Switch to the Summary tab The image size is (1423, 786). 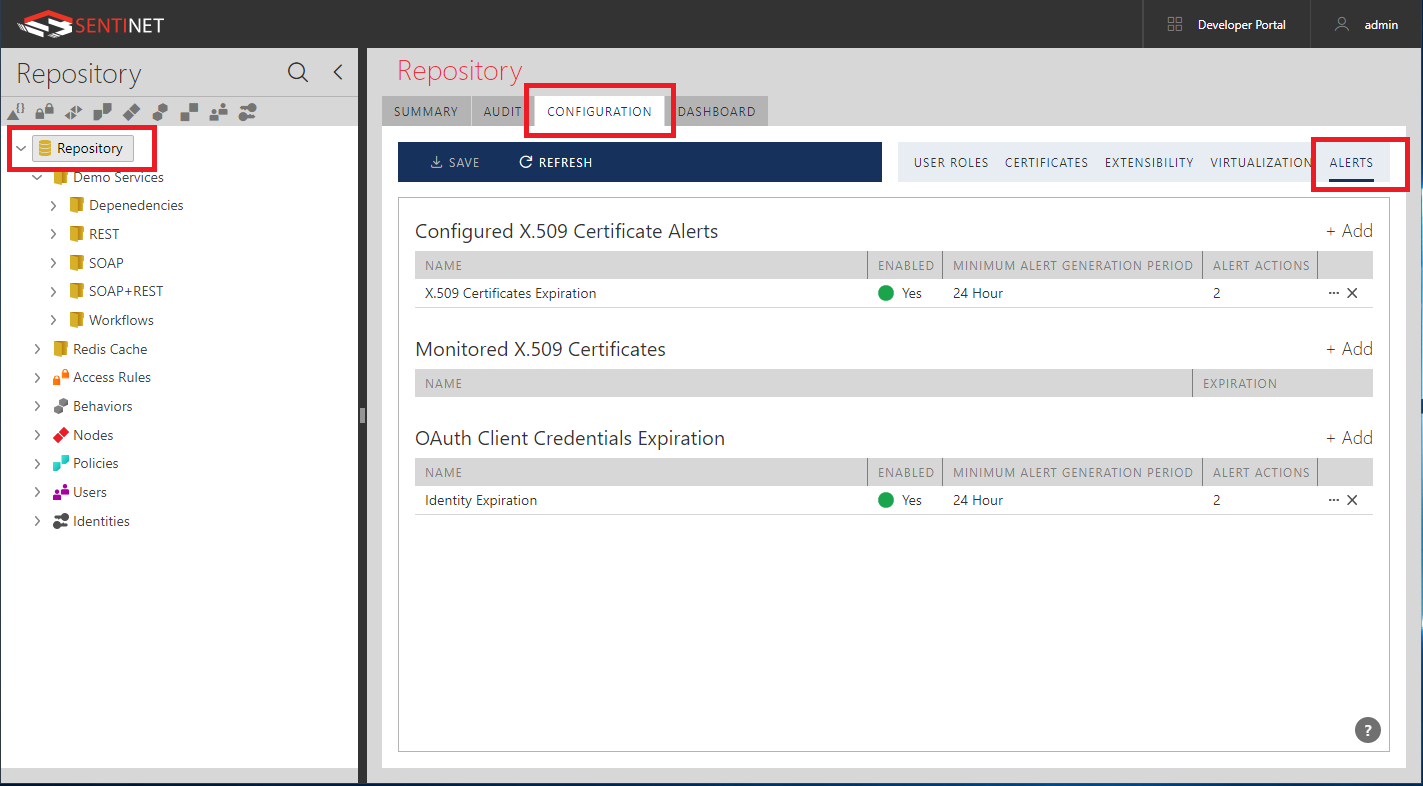tap(426, 112)
